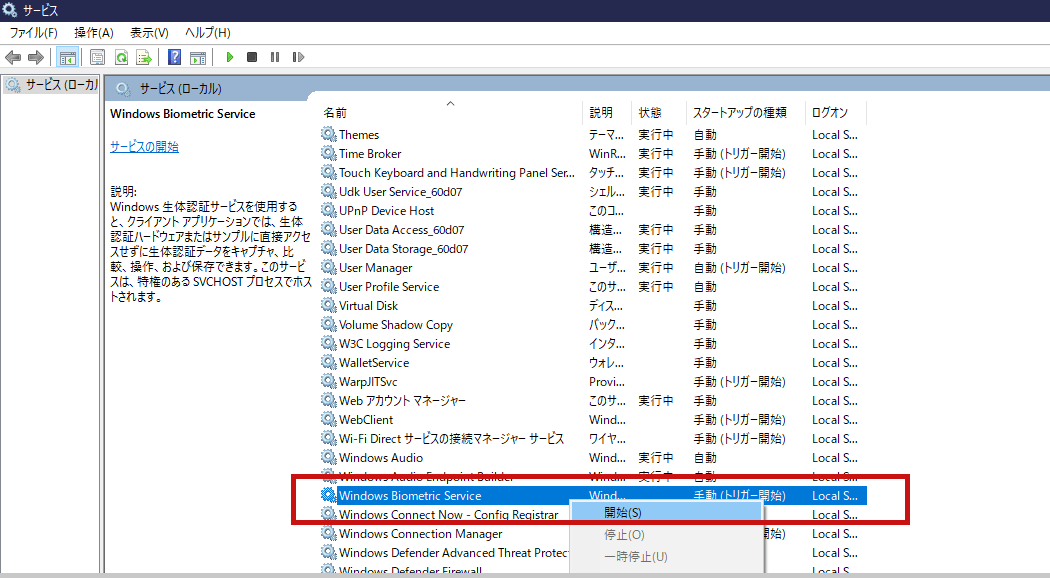This screenshot has height=578, width=1050.
Task: Sort by the ログオン column header
Action: (x=836, y=113)
